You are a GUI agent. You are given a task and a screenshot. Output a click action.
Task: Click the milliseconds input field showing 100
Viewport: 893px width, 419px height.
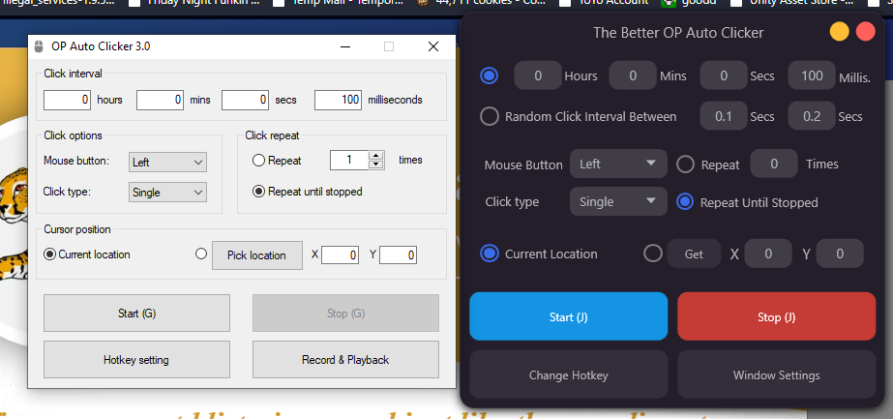pos(340,100)
